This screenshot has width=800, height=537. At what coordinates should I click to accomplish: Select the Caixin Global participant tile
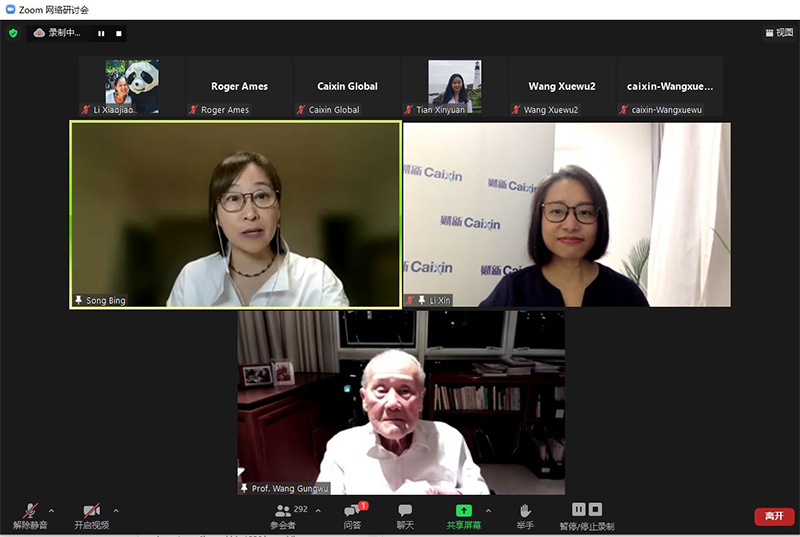tap(347, 86)
